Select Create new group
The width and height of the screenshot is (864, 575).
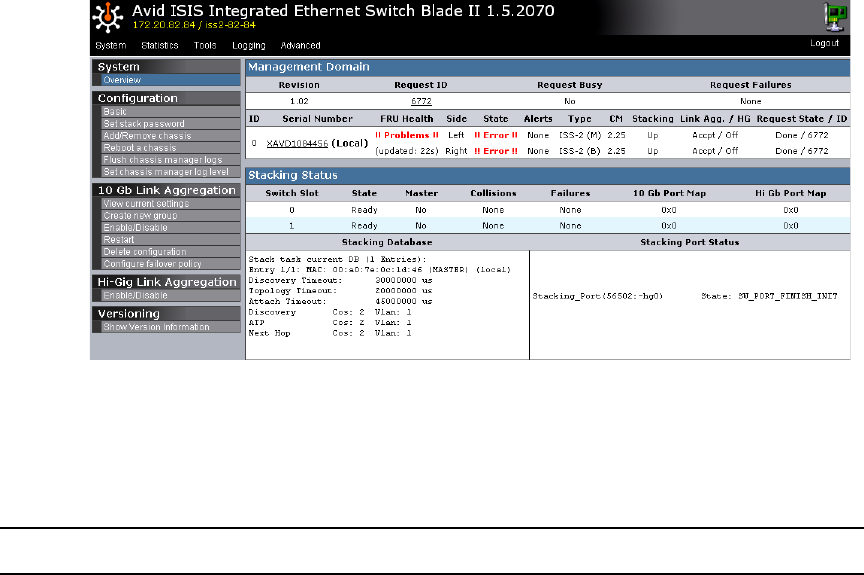point(171,216)
